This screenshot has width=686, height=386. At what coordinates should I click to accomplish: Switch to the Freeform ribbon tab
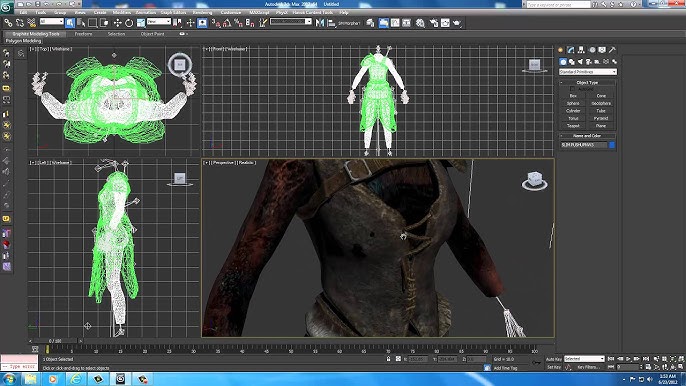tap(83, 34)
